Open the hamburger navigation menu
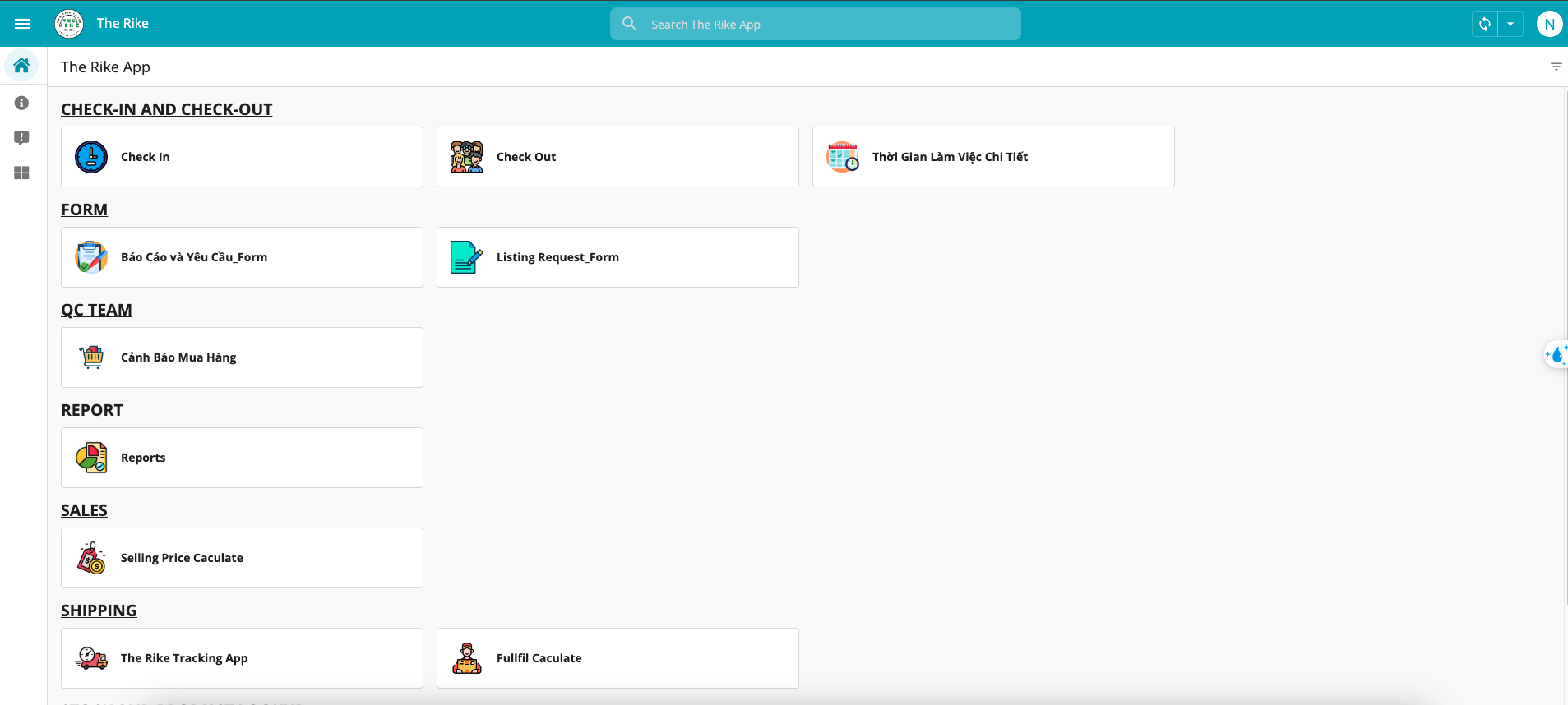 tap(22, 24)
